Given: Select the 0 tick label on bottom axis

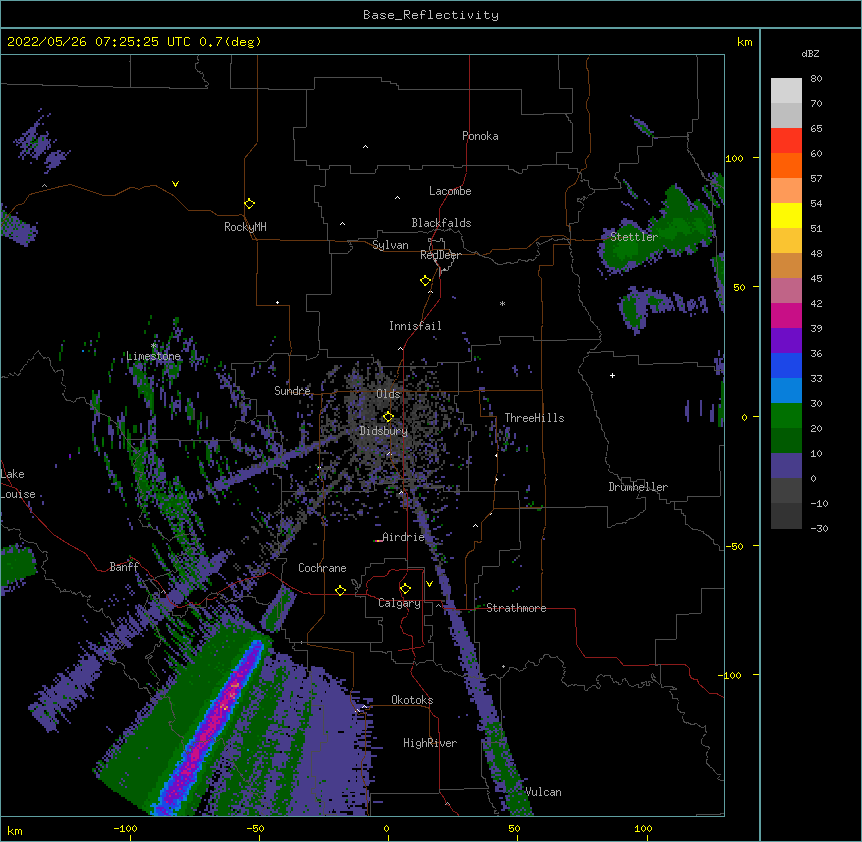Looking at the screenshot, I should click(386, 829).
